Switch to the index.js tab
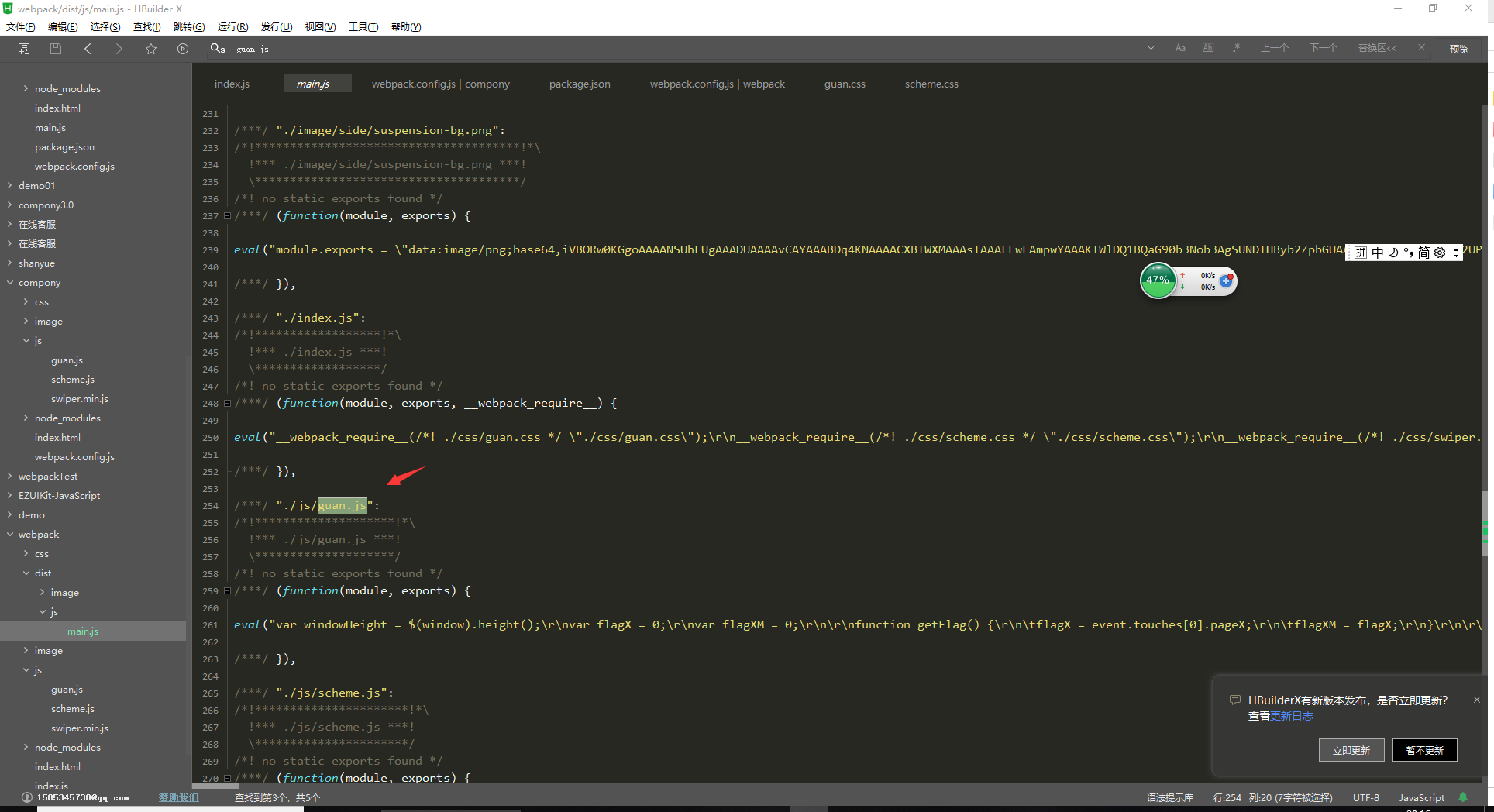This screenshot has width=1494, height=812. click(x=232, y=84)
